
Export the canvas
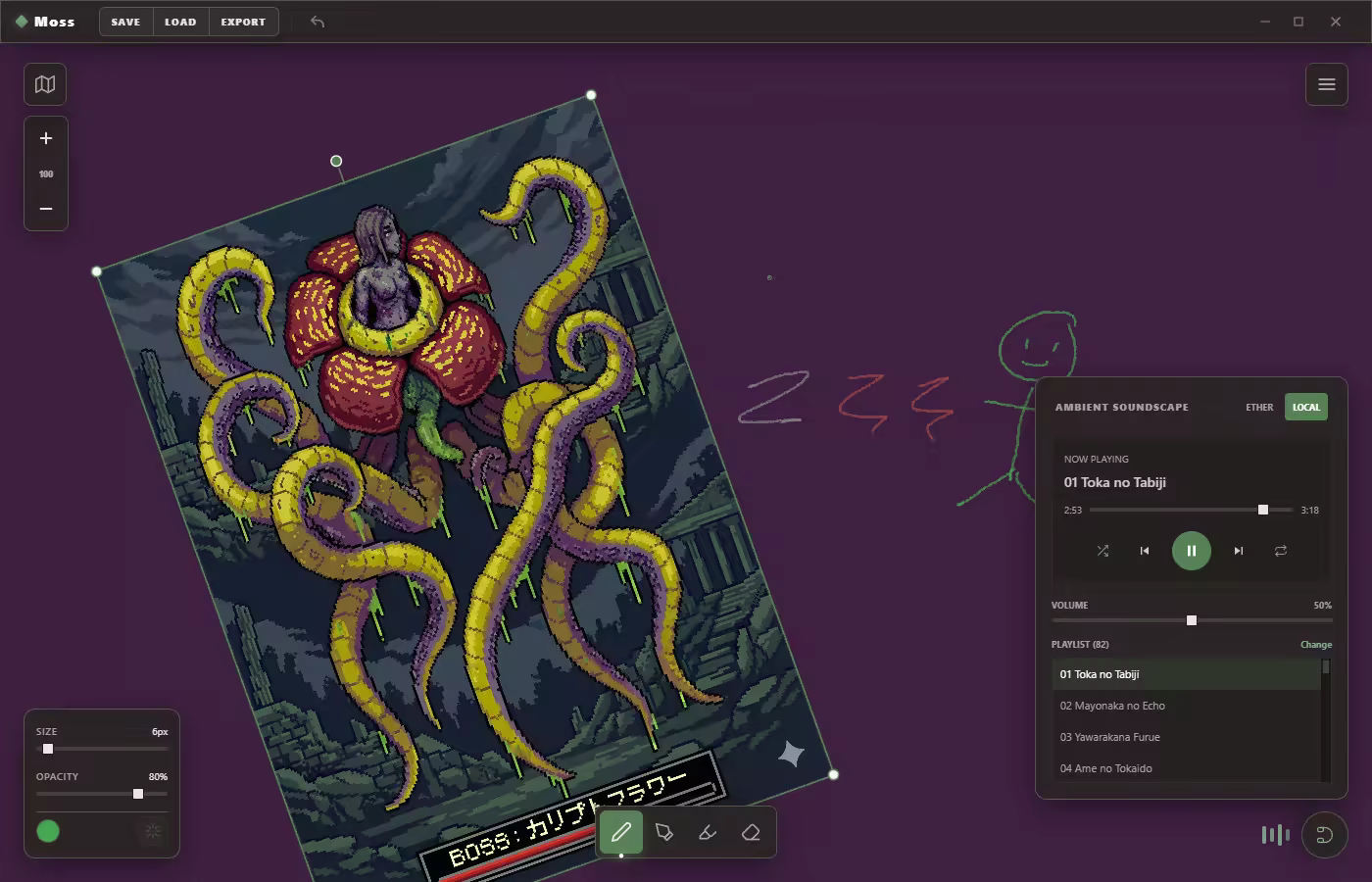pyautogui.click(x=243, y=21)
